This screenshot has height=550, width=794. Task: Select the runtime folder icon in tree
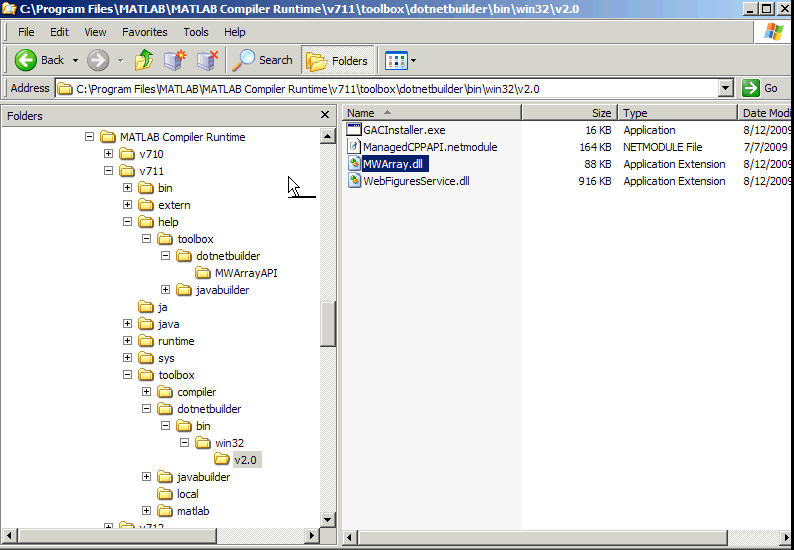146,341
